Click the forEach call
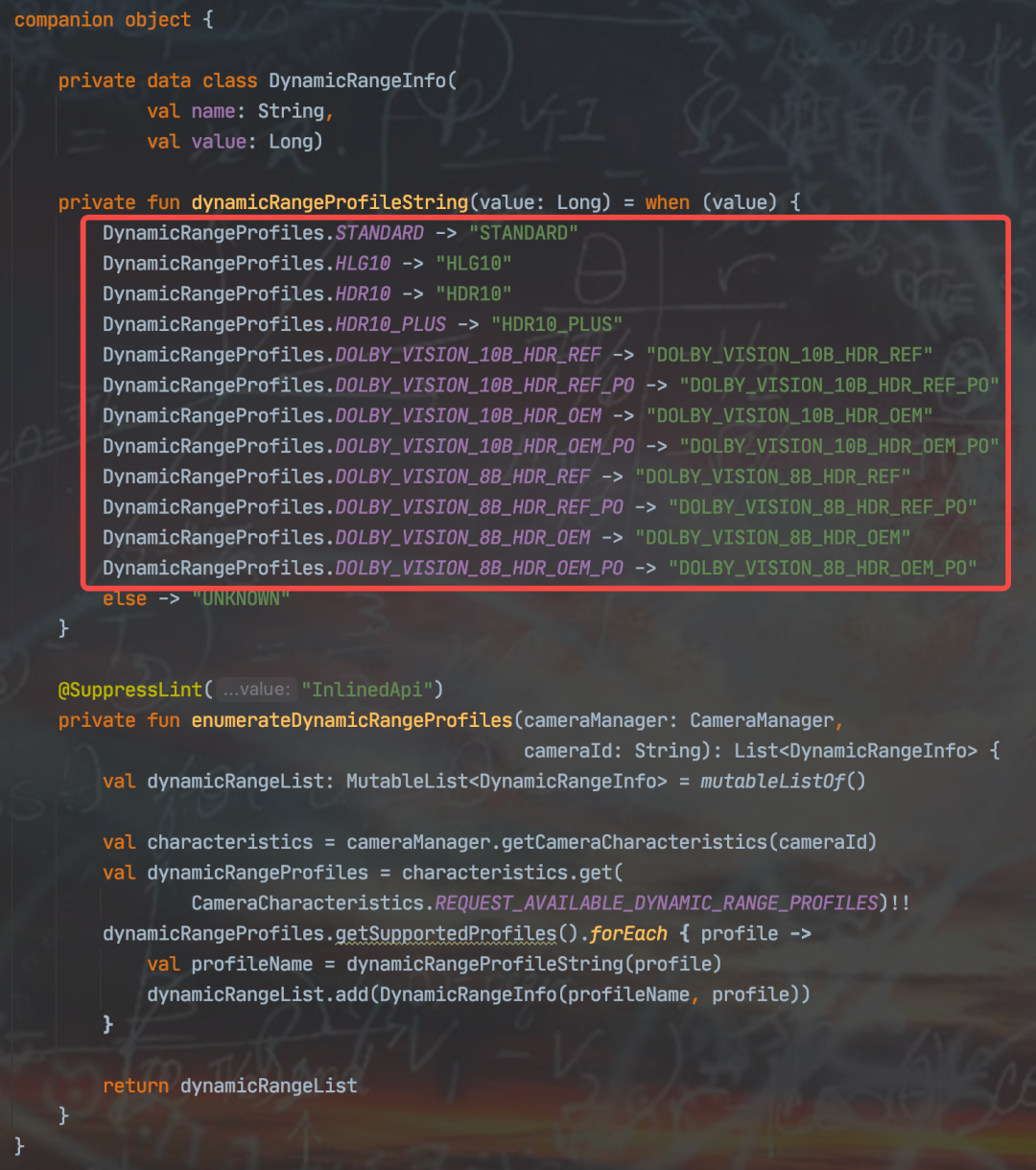Image resolution: width=1036 pixels, height=1170 pixels. (x=628, y=933)
